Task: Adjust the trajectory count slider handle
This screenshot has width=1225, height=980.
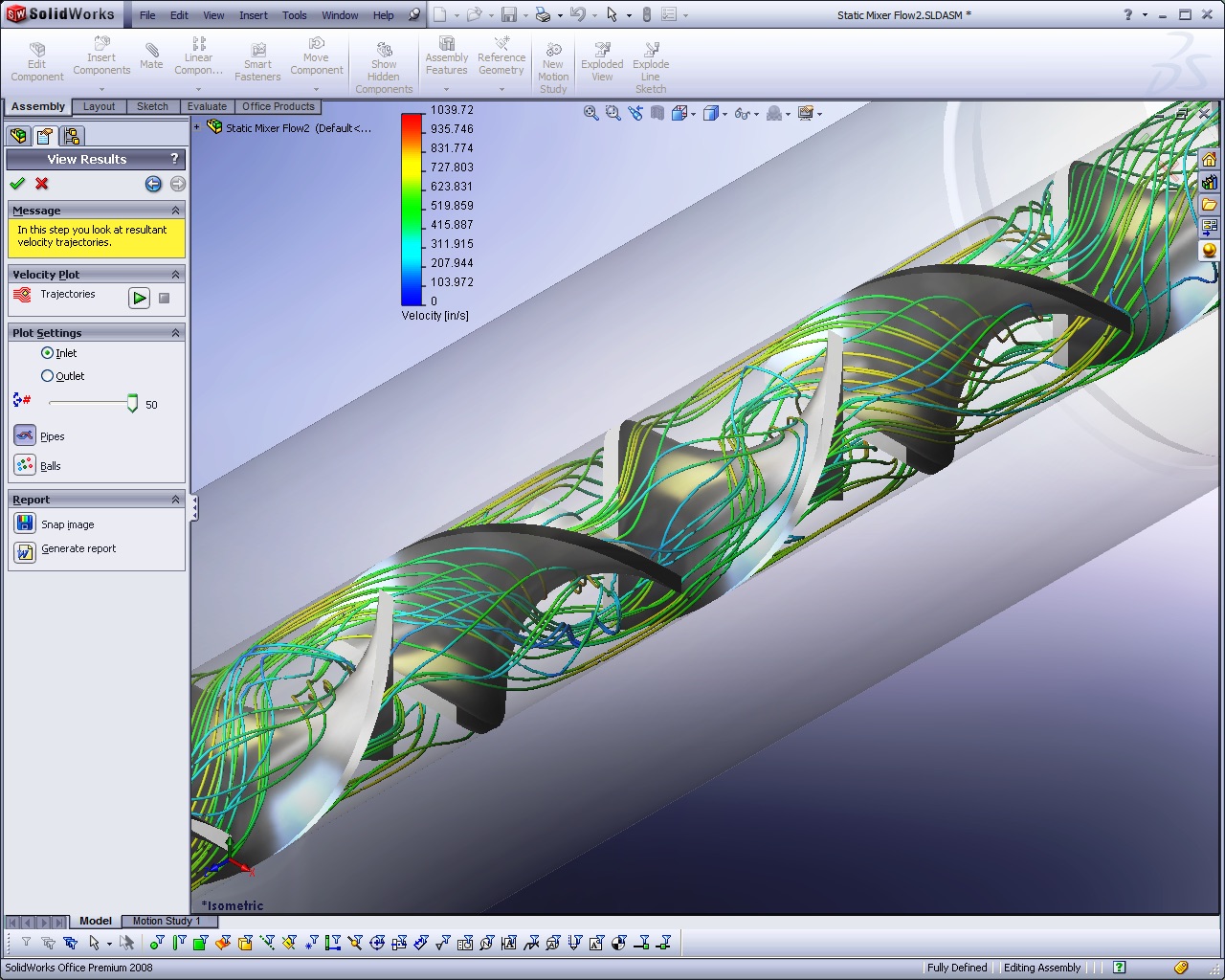Action: 132,404
